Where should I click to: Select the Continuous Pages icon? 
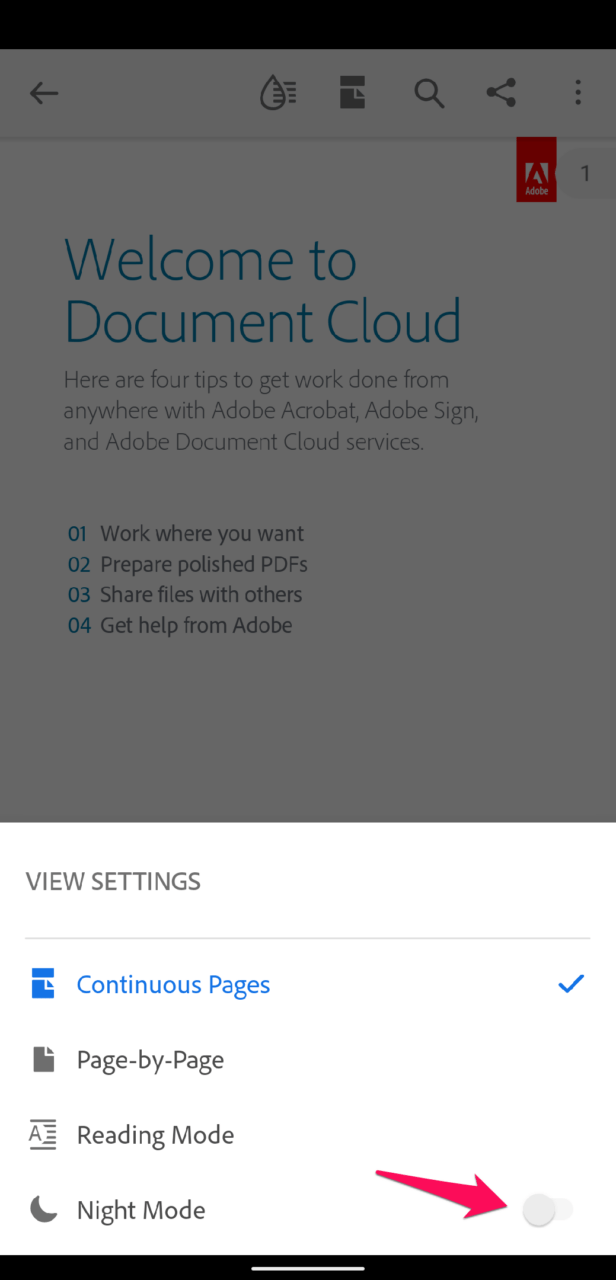click(x=43, y=984)
